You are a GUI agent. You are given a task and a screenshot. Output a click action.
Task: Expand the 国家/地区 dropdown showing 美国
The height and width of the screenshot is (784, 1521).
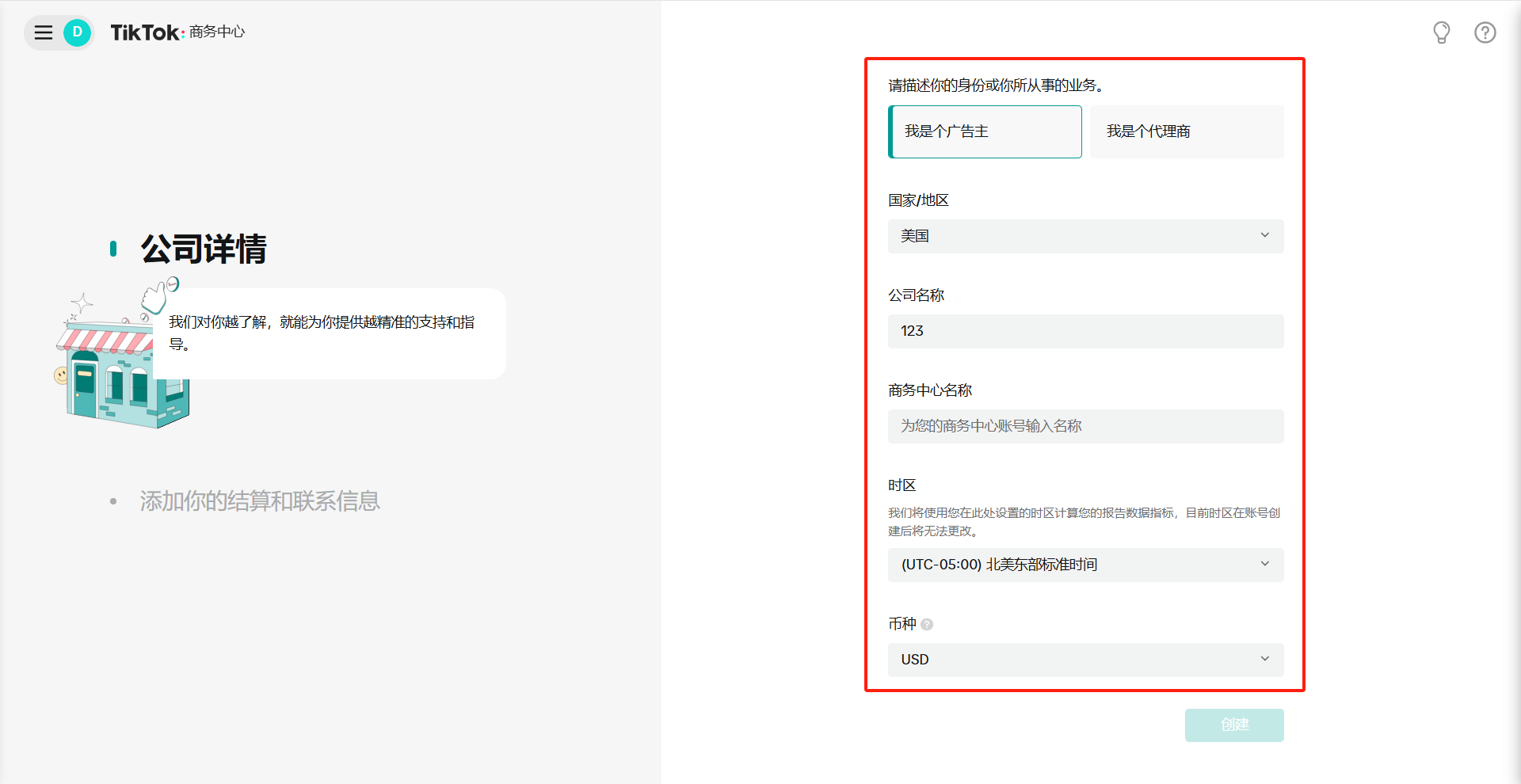[x=1085, y=236]
